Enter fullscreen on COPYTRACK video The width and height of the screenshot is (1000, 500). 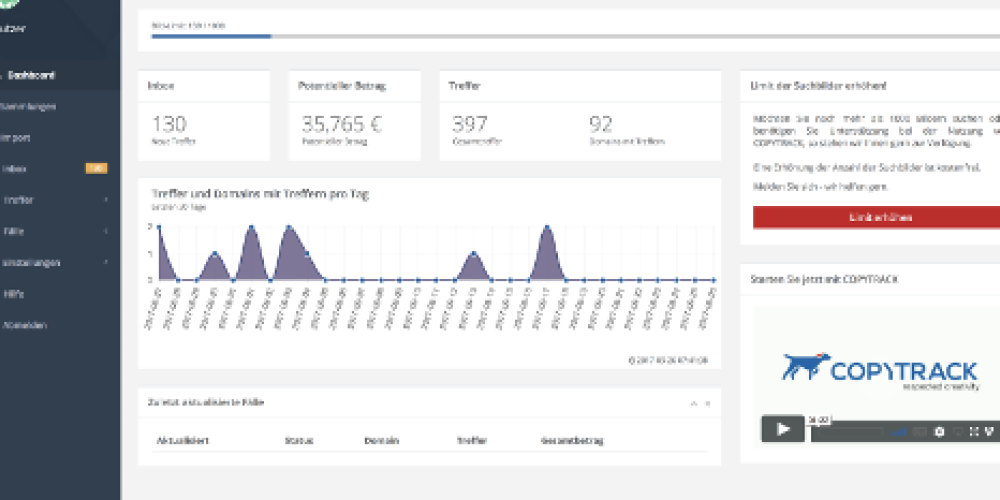point(973,431)
